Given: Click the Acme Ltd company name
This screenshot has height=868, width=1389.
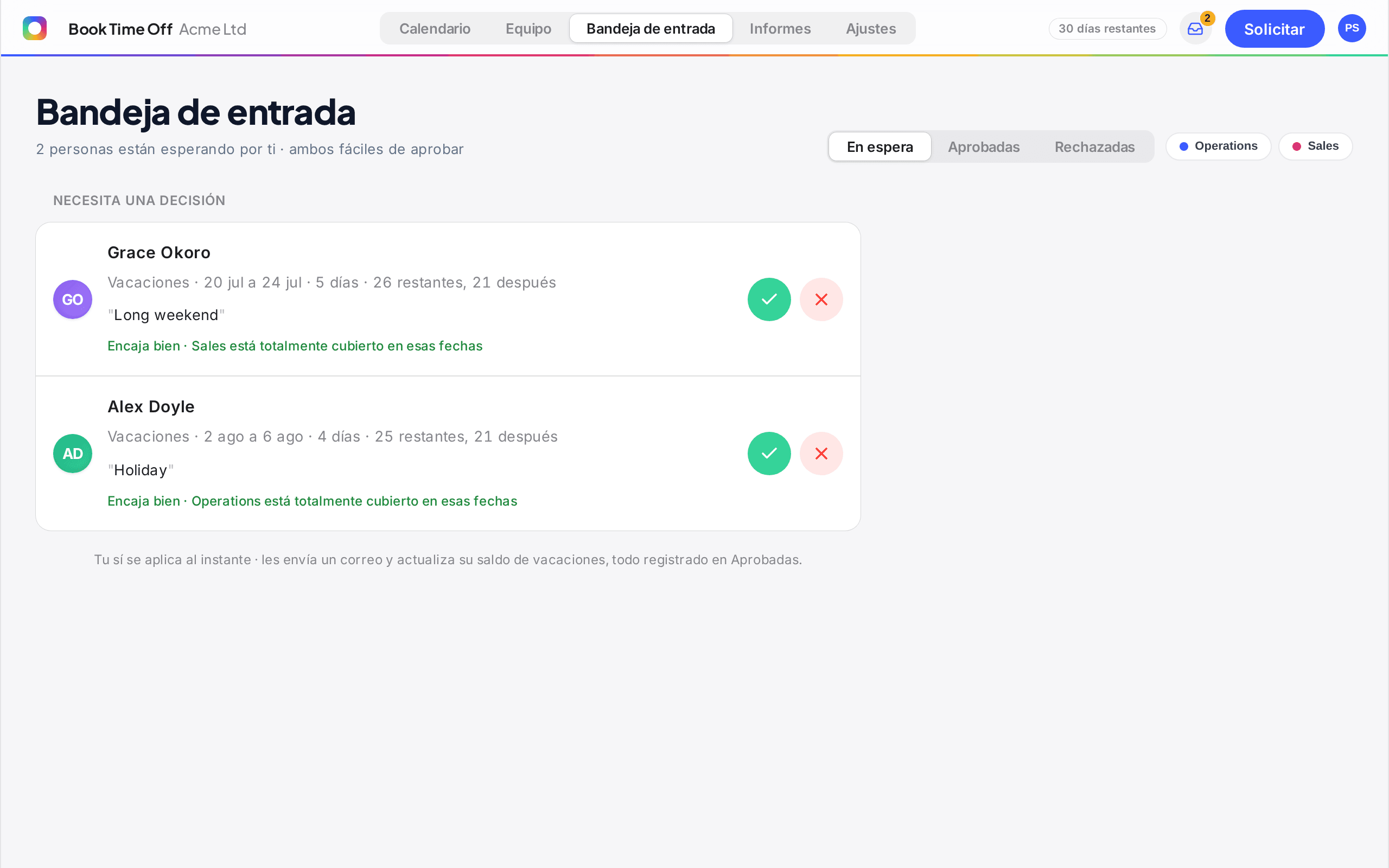Looking at the screenshot, I should coord(212,29).
